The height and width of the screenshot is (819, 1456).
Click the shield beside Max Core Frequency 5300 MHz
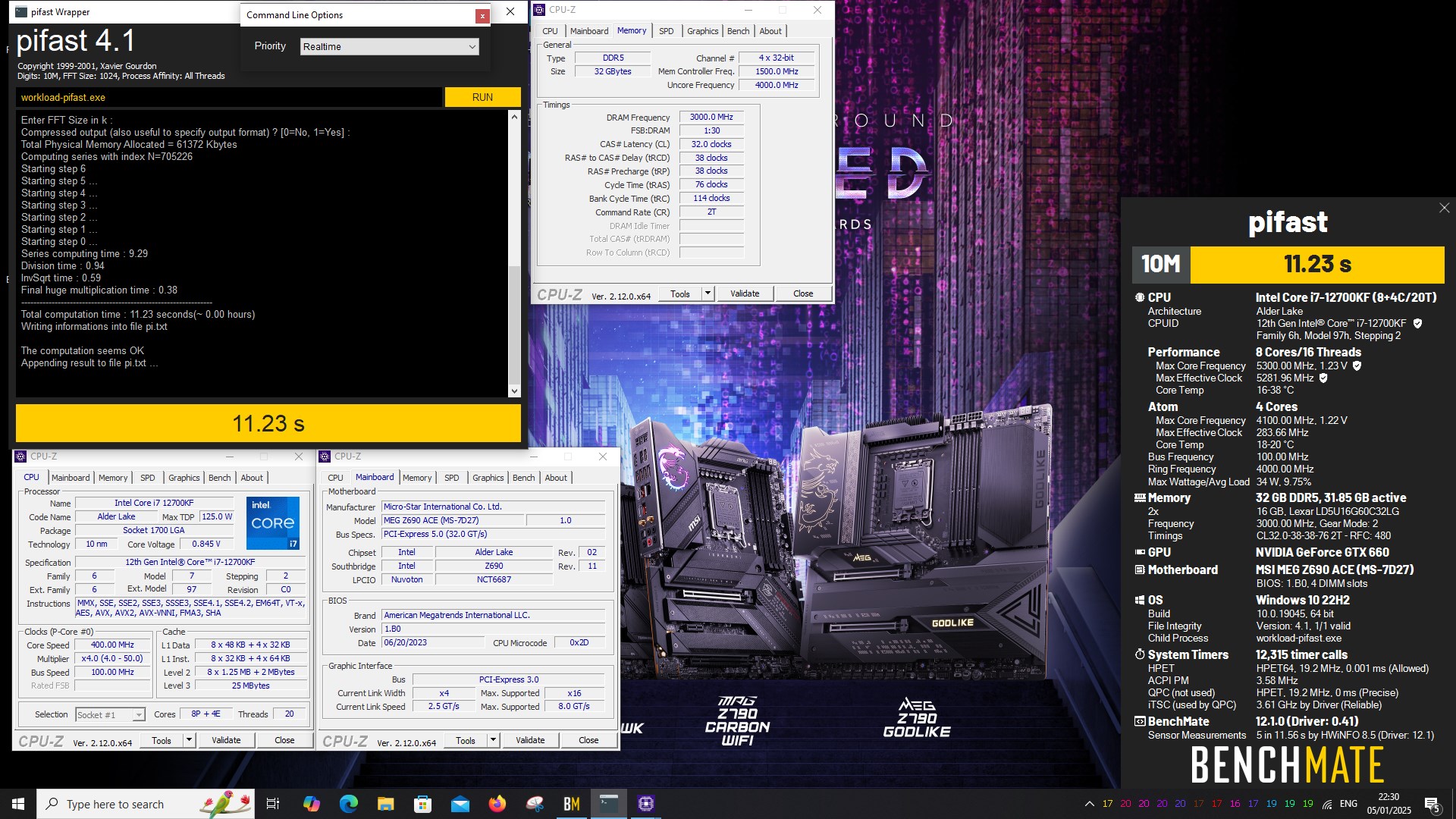pyautogui.click(x=1357, y=366)
